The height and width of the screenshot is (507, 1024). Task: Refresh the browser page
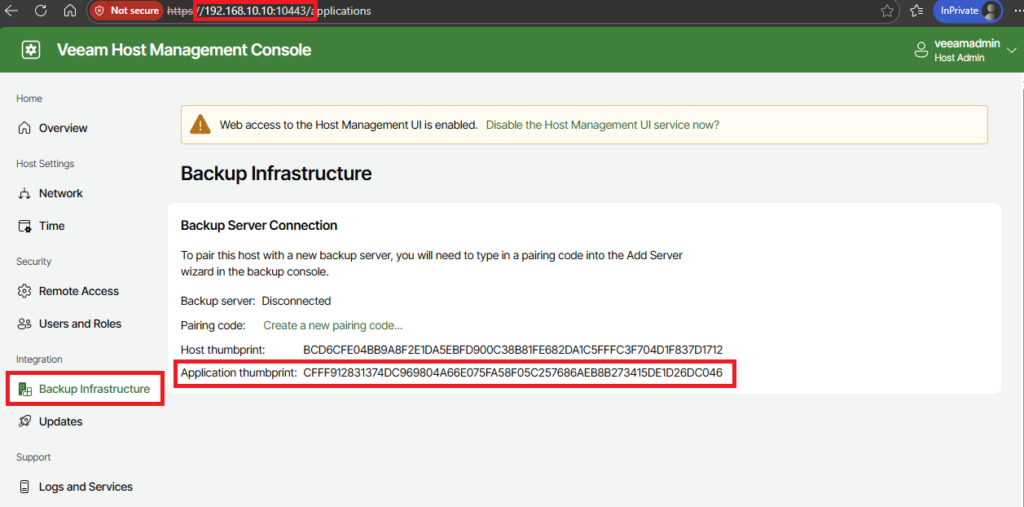pyautogui.click(x=41, y=11)
